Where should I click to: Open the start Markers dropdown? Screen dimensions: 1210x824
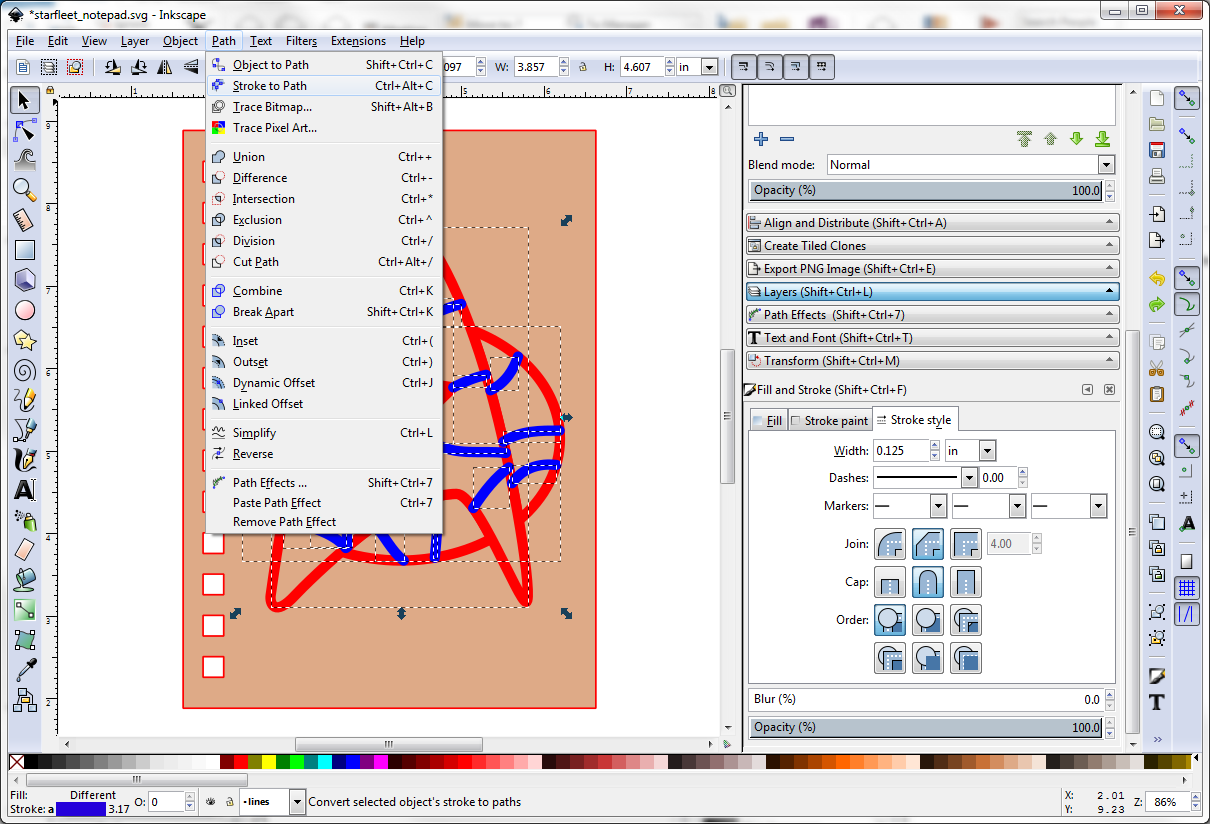click(x=910, y=506)
